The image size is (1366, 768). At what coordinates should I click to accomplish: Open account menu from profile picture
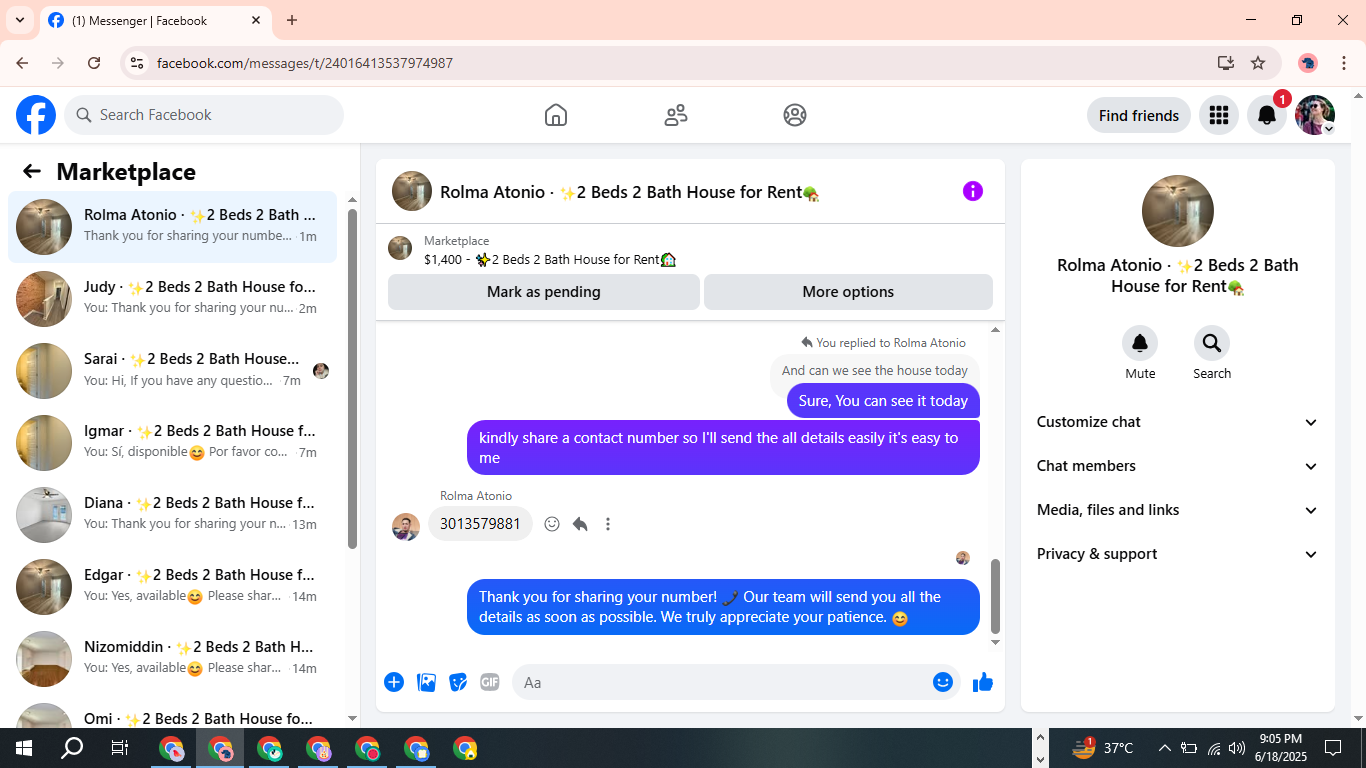coord(1315,115)
